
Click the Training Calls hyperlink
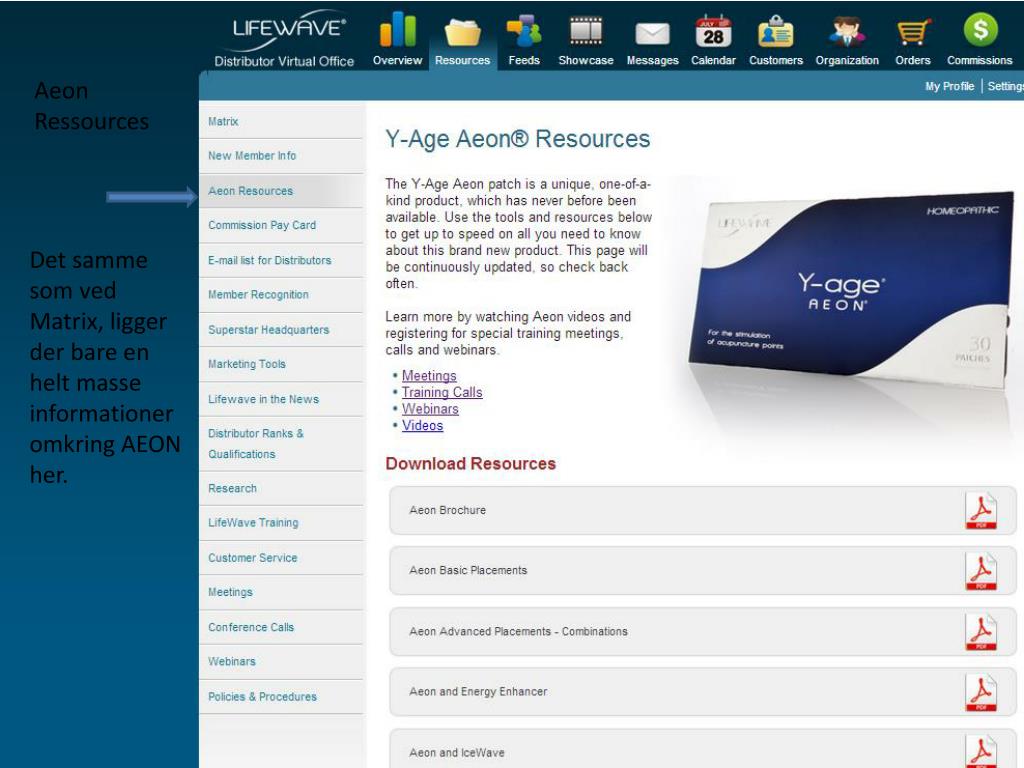tap(442, 392)
